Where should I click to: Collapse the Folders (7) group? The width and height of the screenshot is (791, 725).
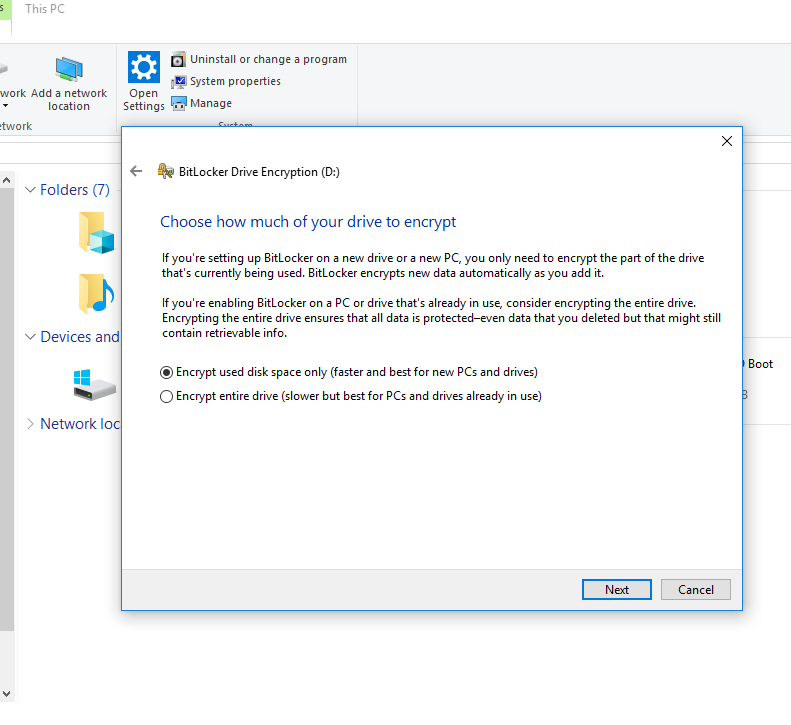click(x=30, y=190)
